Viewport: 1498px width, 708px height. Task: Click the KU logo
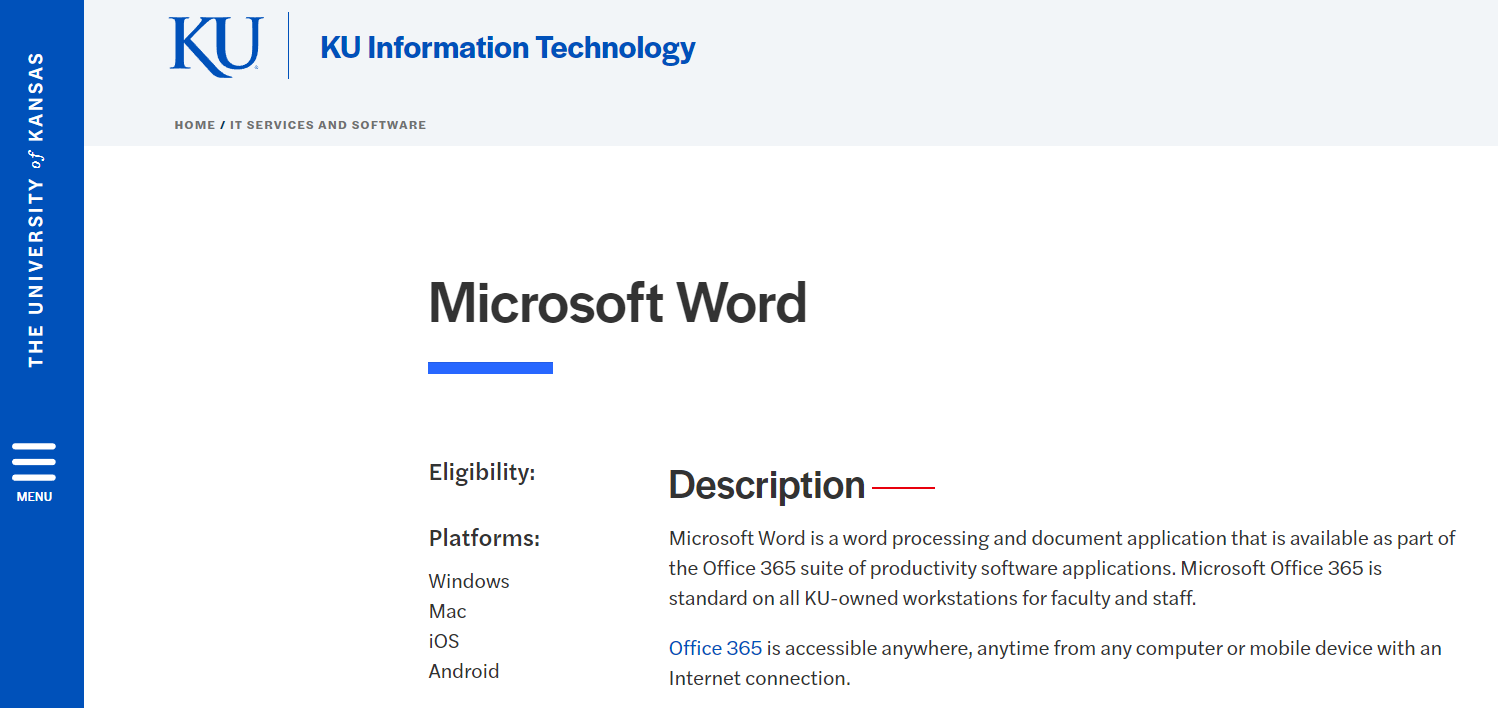click(215, 47)
